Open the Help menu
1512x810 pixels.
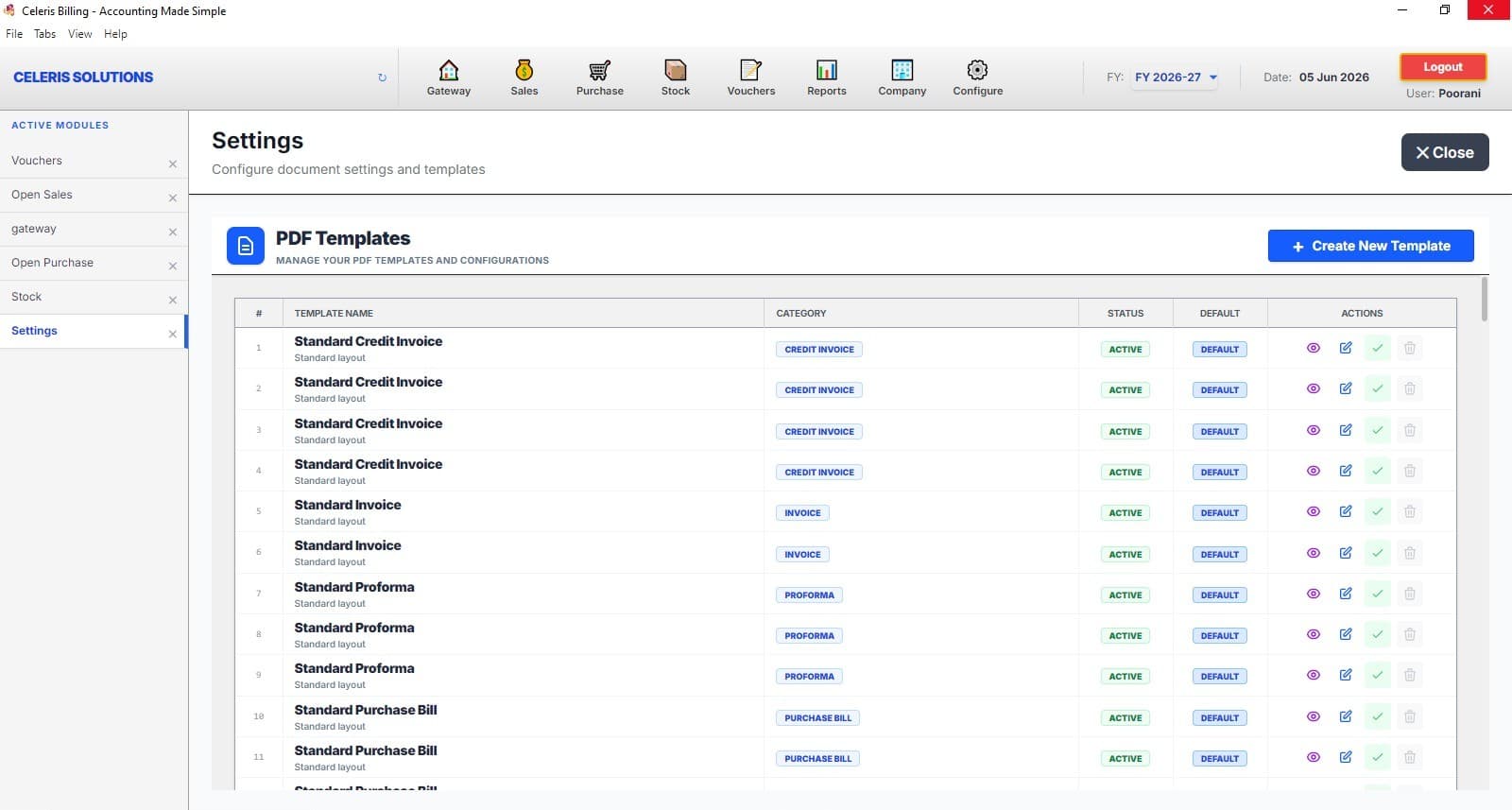pos(115,34)
